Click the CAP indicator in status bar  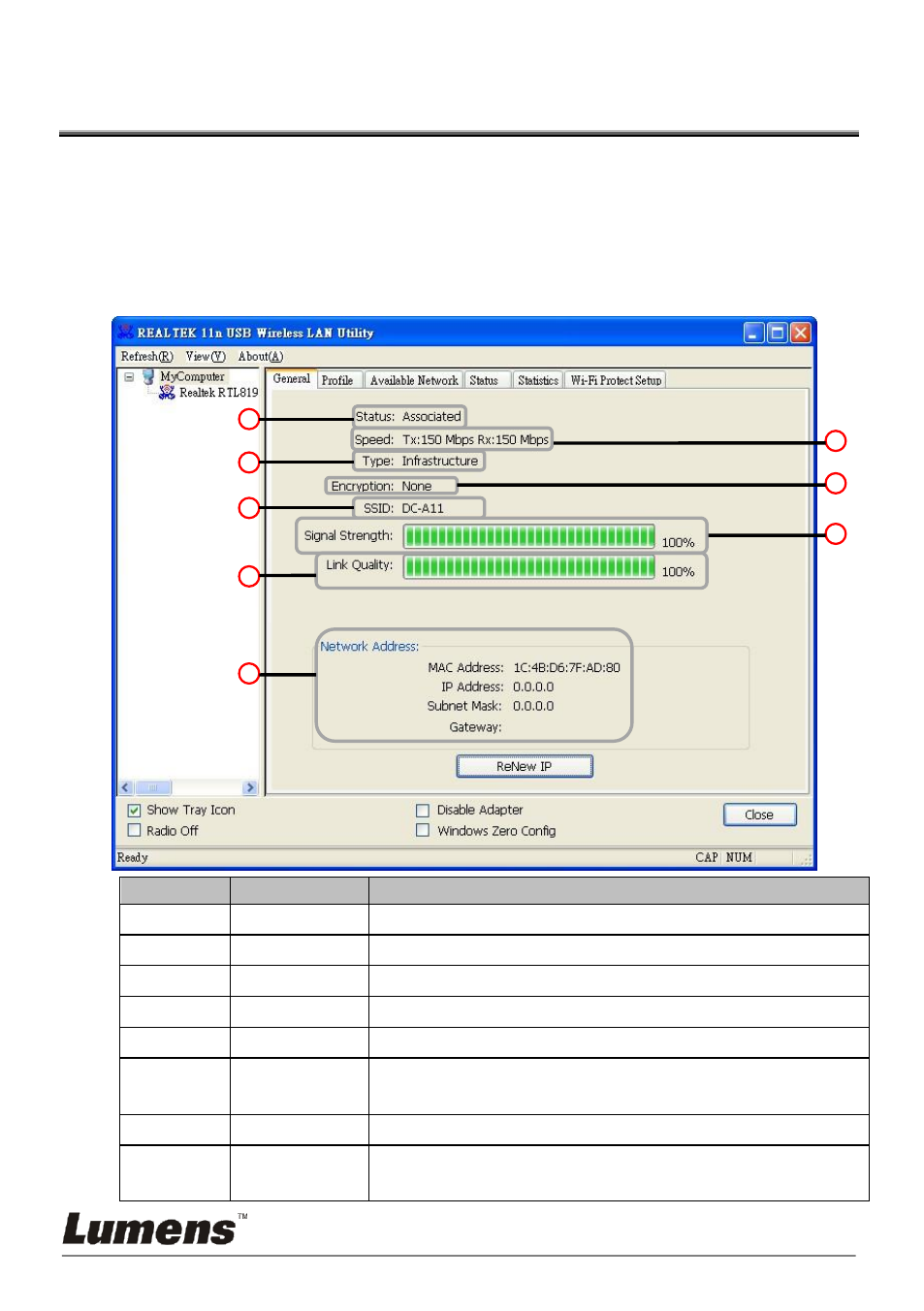[707, 857]
